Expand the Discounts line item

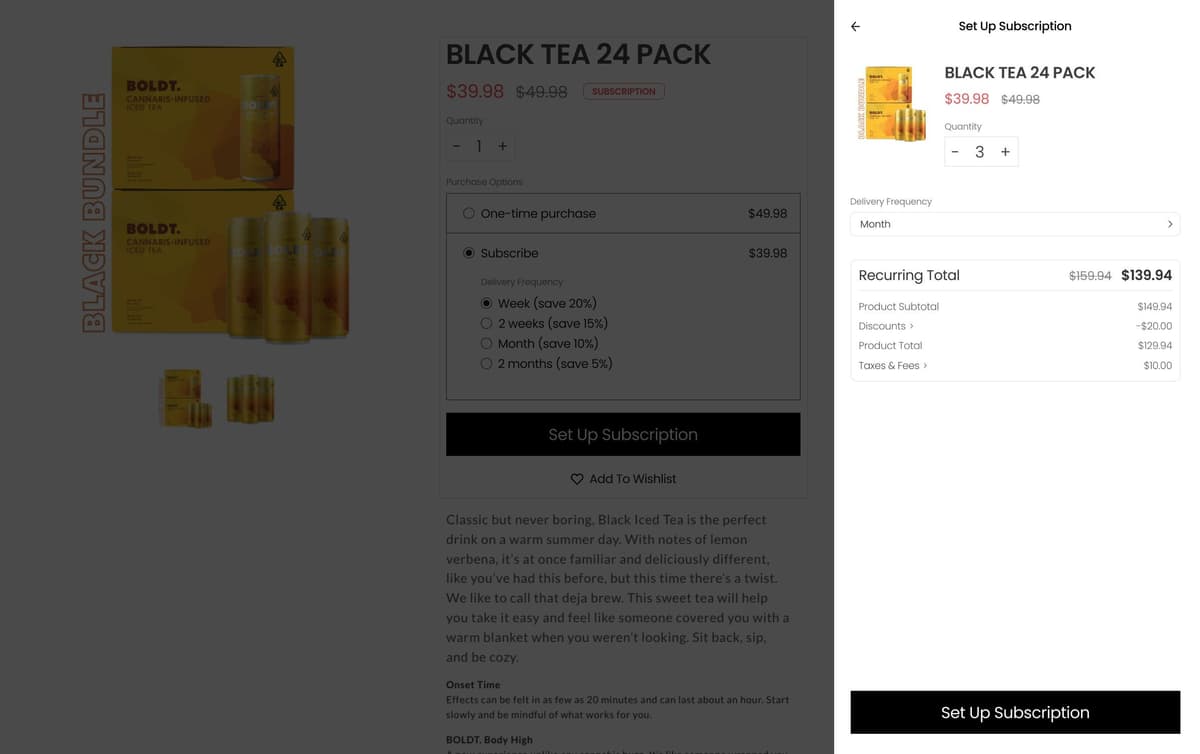point(884,325)
